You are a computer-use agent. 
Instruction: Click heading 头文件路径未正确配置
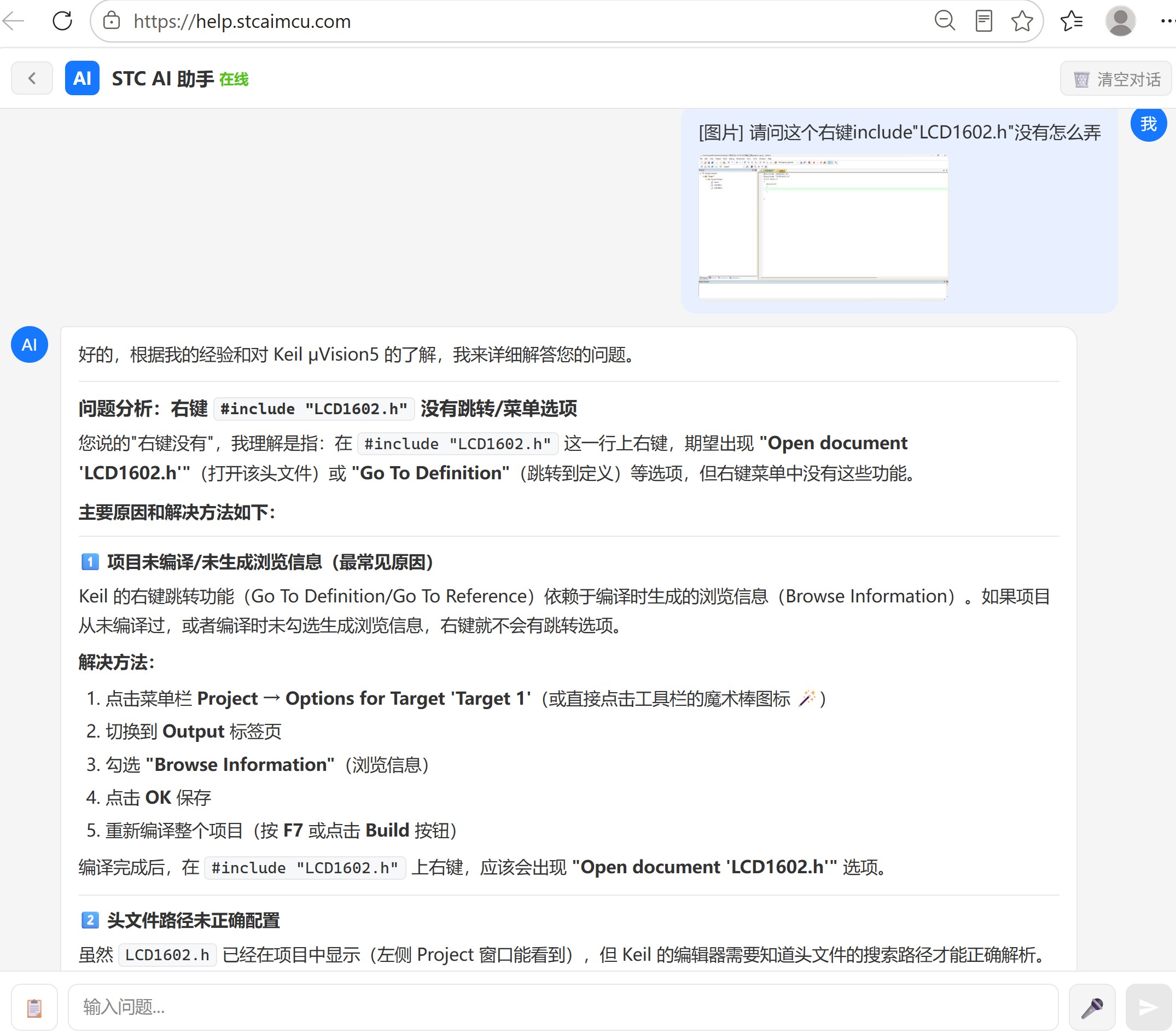click(193, 920)
